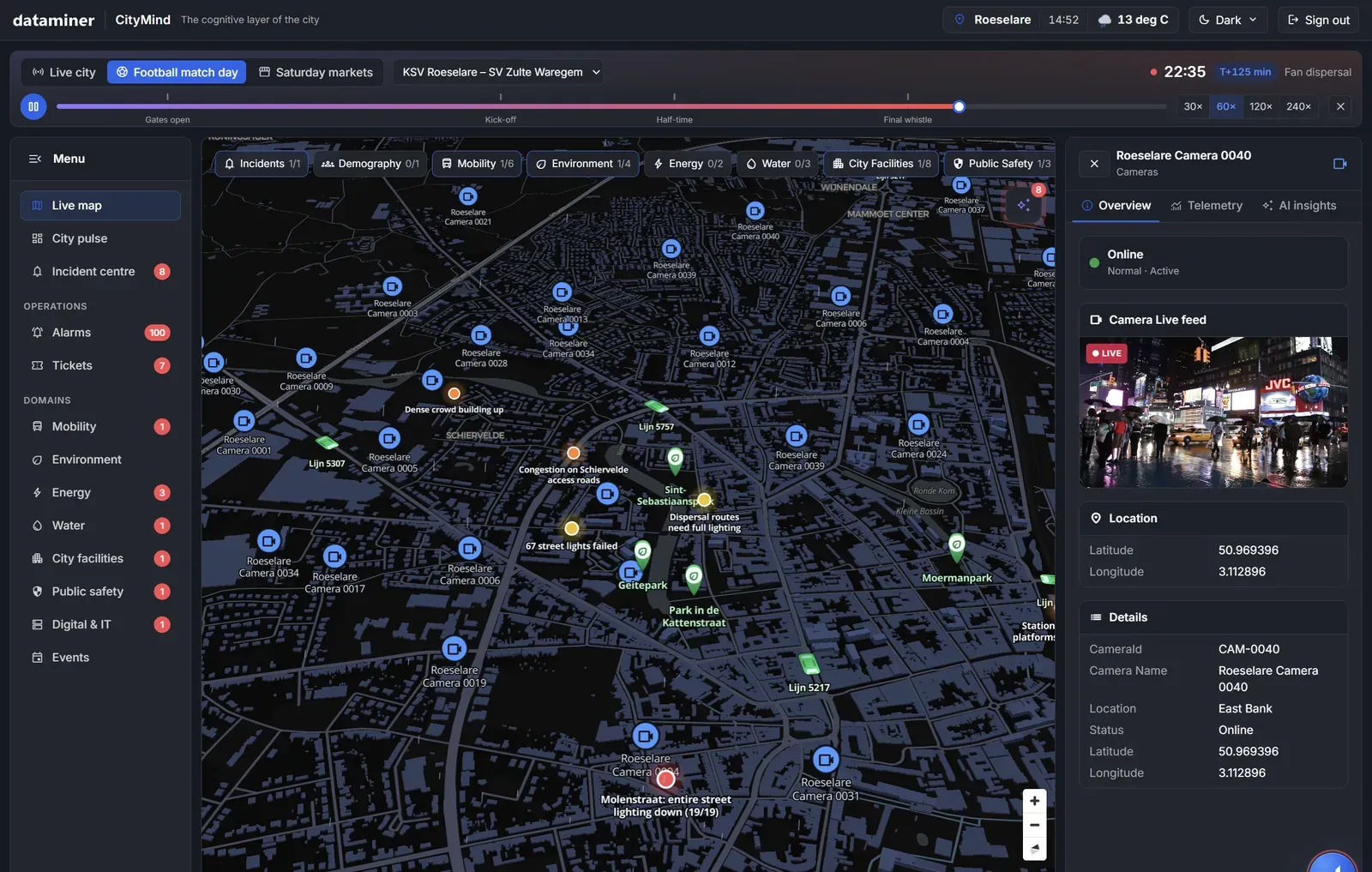Image resolution: width=1372 pixels, height=872 pixels.
Task: Toggle the Water map layer
Action: [x=778, y=164]
